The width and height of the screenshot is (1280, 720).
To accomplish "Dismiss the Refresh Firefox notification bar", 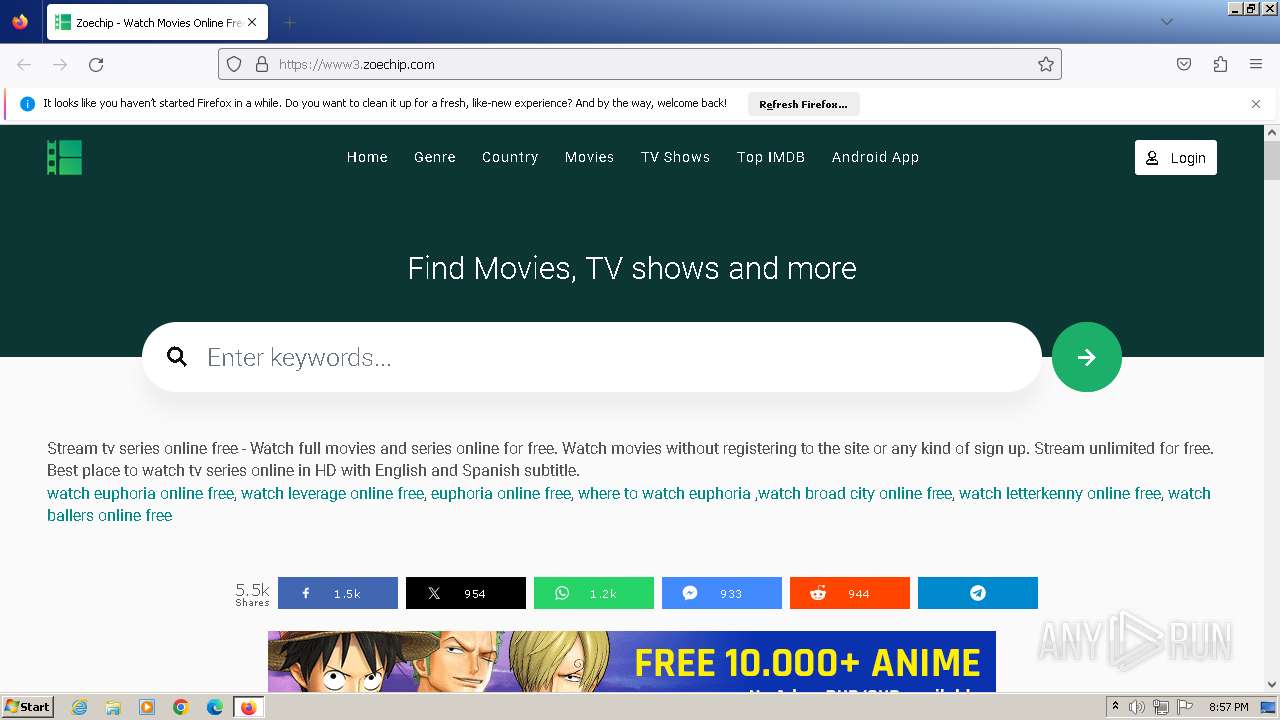I will 1256,104.
